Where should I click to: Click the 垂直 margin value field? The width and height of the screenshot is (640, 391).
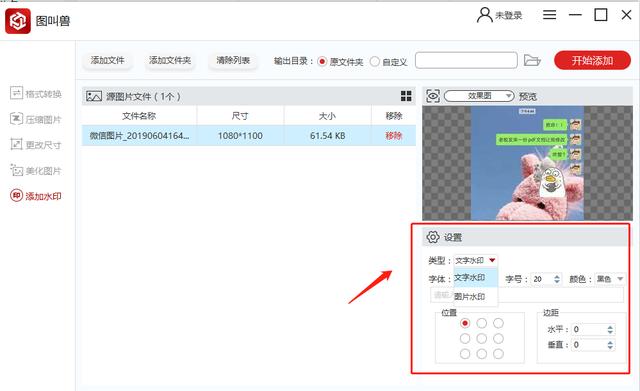[589, 345]
